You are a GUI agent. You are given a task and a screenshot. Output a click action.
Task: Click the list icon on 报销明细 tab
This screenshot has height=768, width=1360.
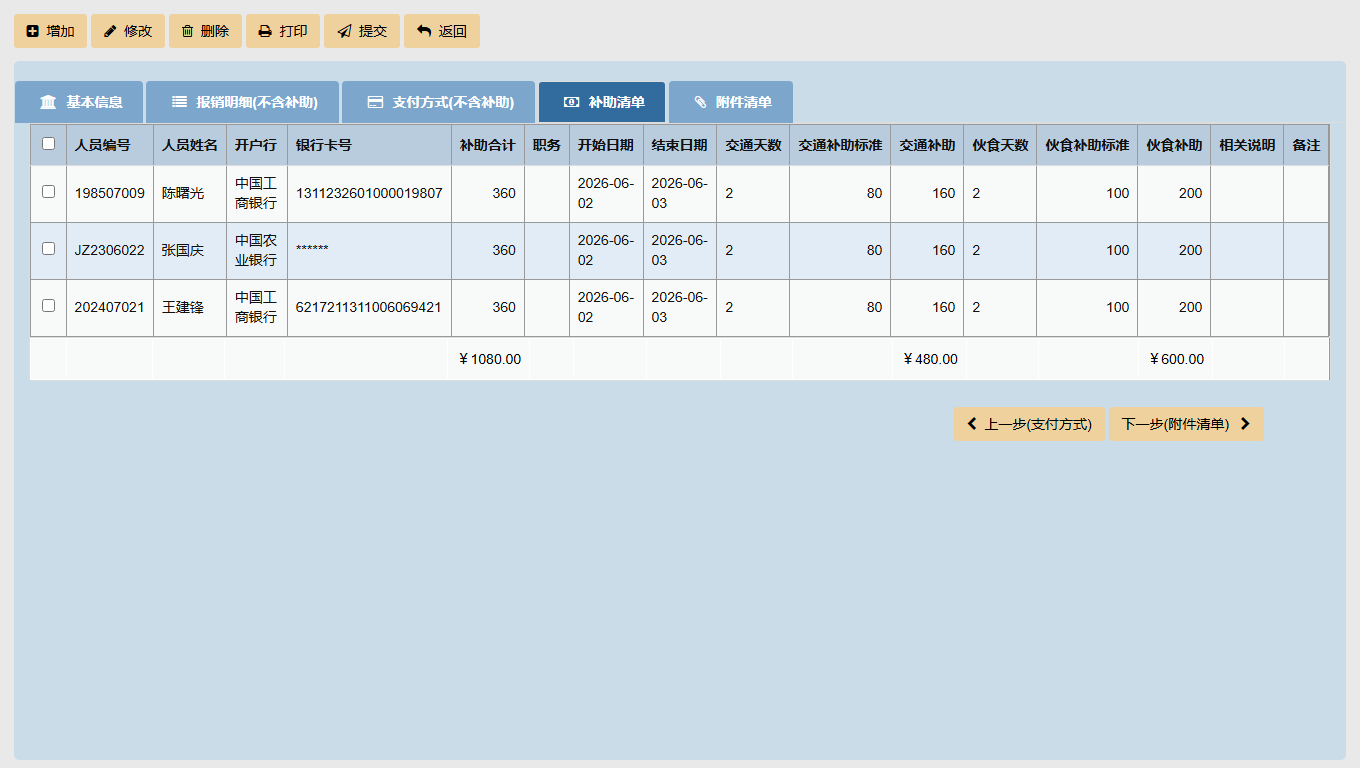179,102
